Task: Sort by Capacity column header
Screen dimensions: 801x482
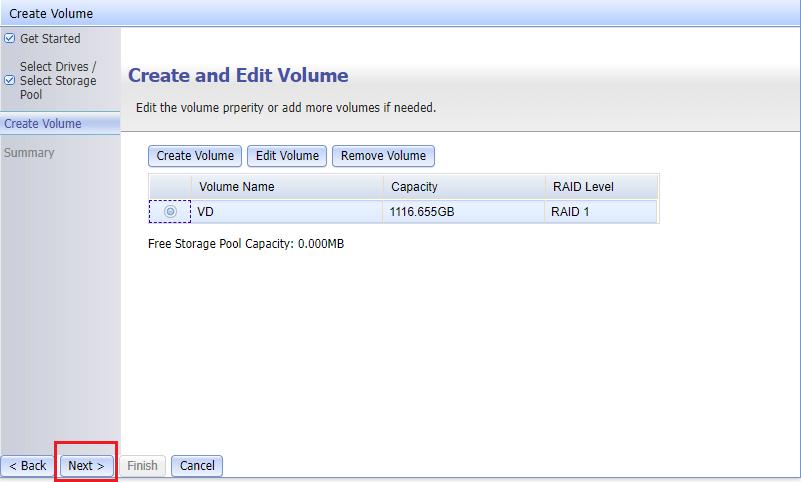Action: (x=464, y=186)
